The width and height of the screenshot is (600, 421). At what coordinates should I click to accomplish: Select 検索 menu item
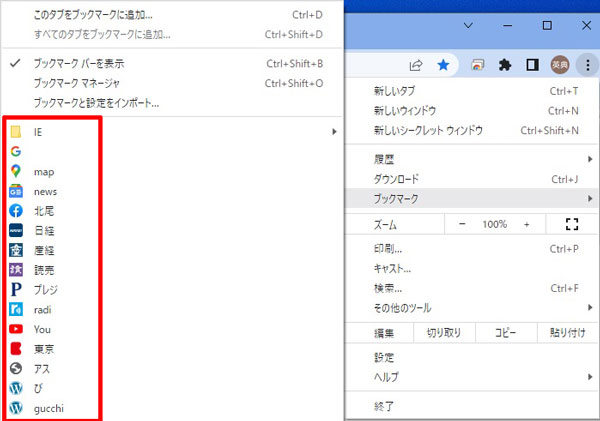coord(471,288)
